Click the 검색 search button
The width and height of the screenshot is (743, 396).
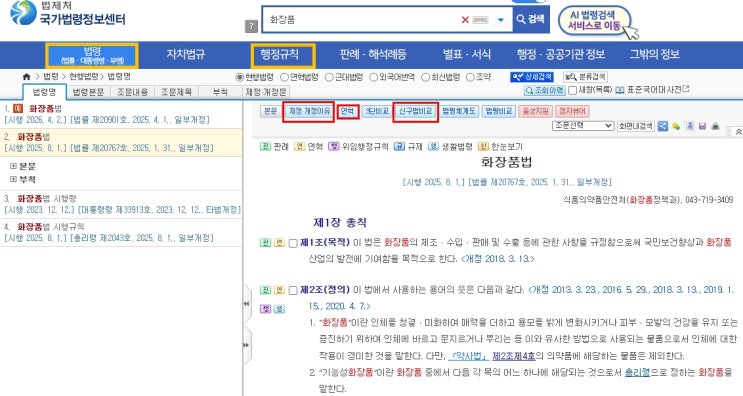531,19
